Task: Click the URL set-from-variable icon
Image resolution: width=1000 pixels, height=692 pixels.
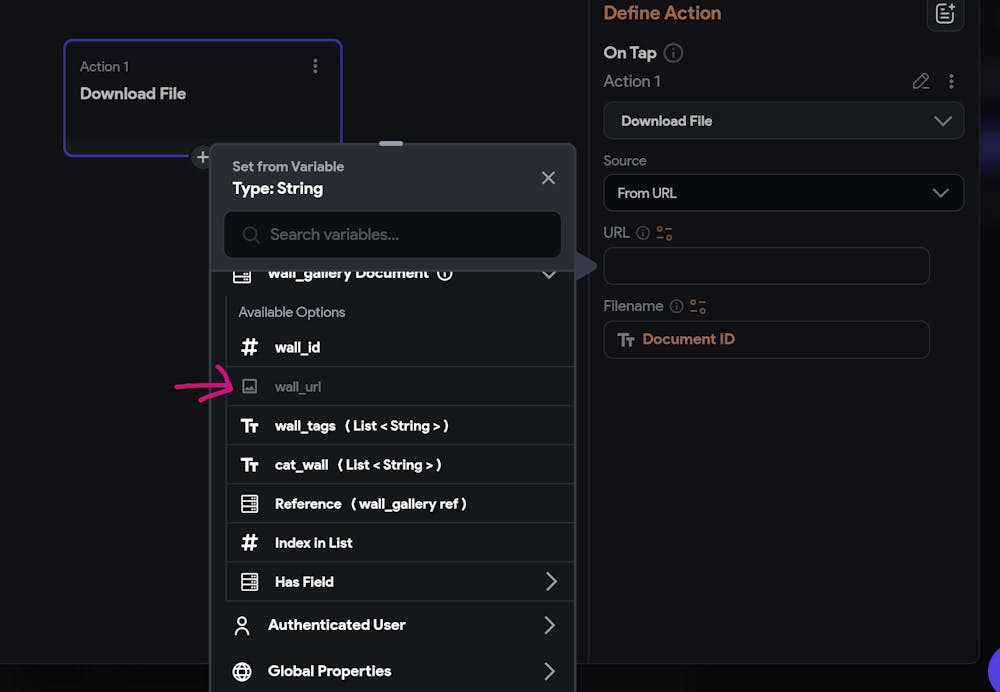Action: tap(664, 233)
